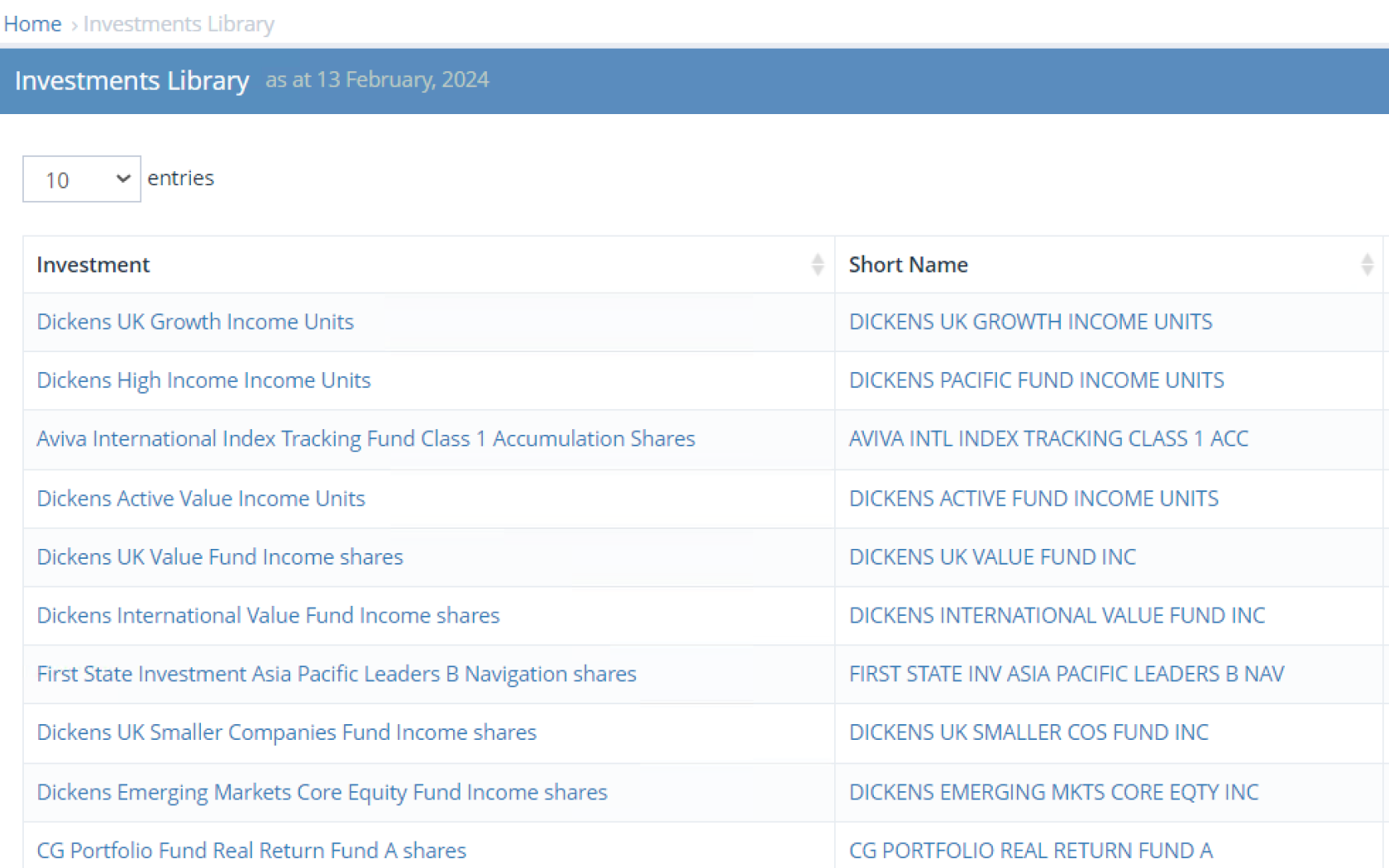Select CG Portfolio Fund Real Return Fund
Viewport: 1389px width, 868px height.
251,851
